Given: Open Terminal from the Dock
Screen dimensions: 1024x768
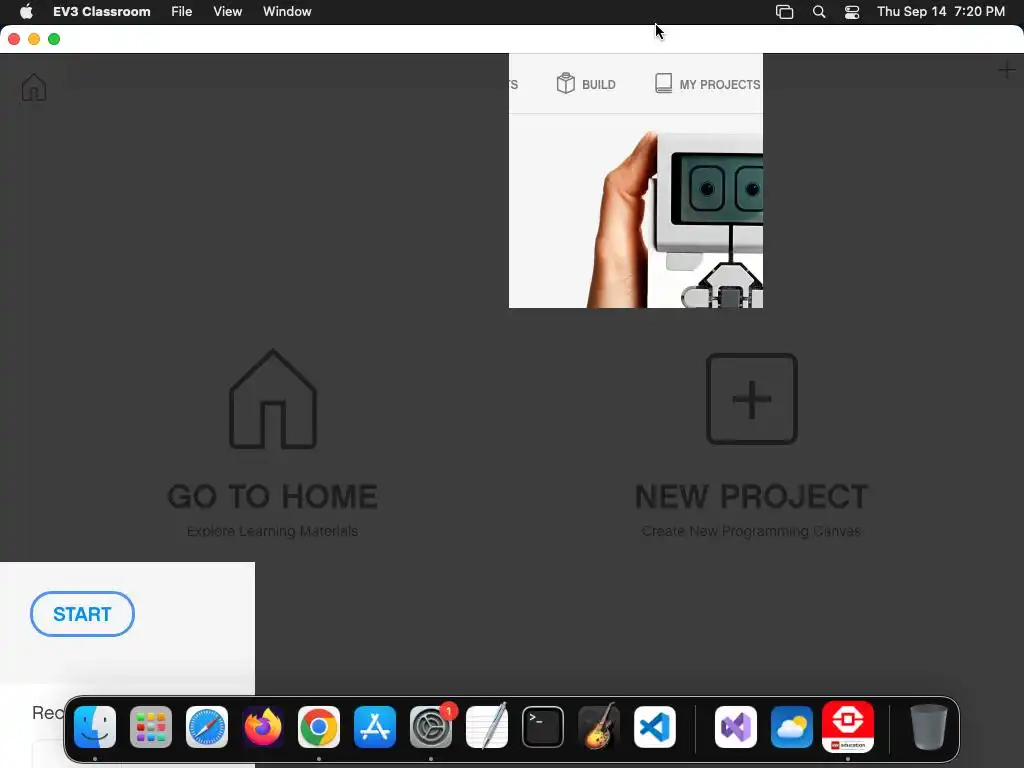Looking at the screenshot, I should [543, 727].
